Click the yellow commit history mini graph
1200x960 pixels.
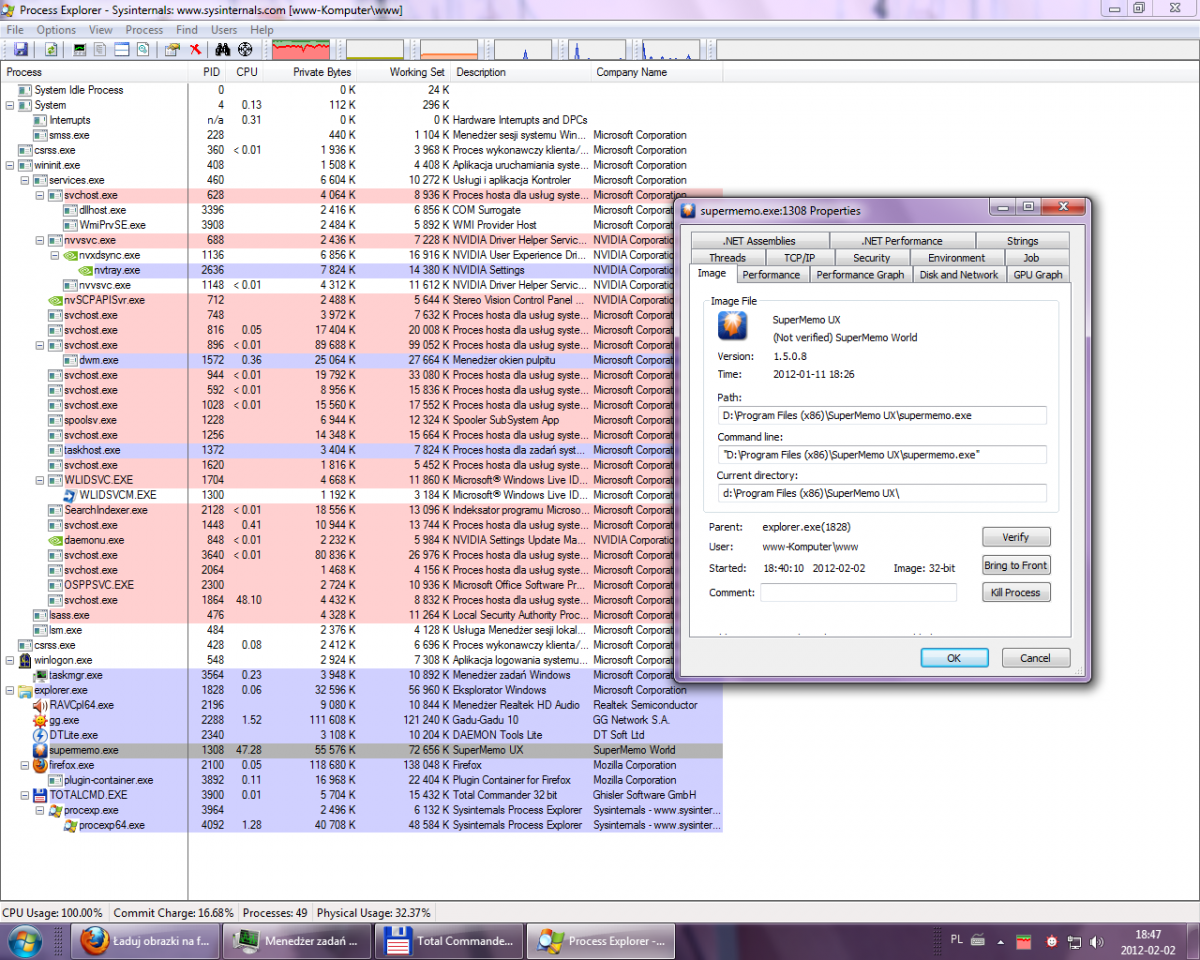pyautogui.click(x=375, y=49)
